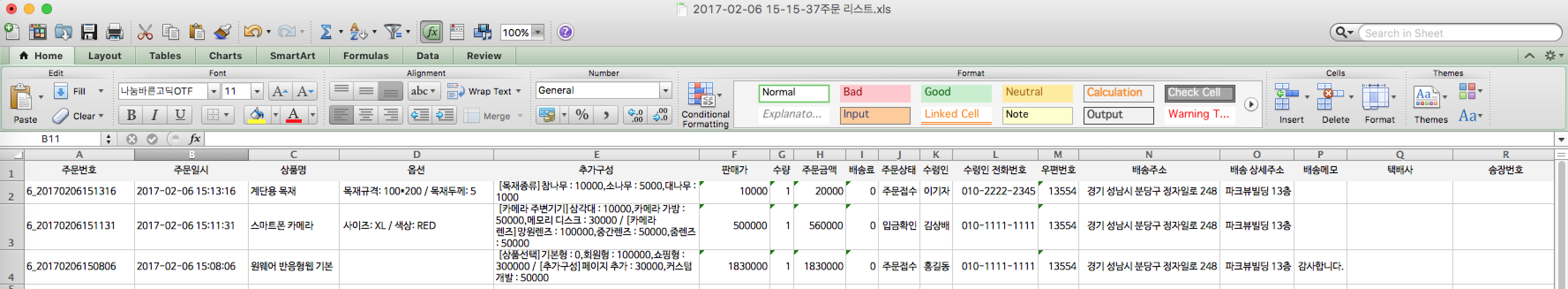The width and height of the screenshot is (1568, 289).
Task: Open the General number format dropdown
Action: click(x=665, y=91)
